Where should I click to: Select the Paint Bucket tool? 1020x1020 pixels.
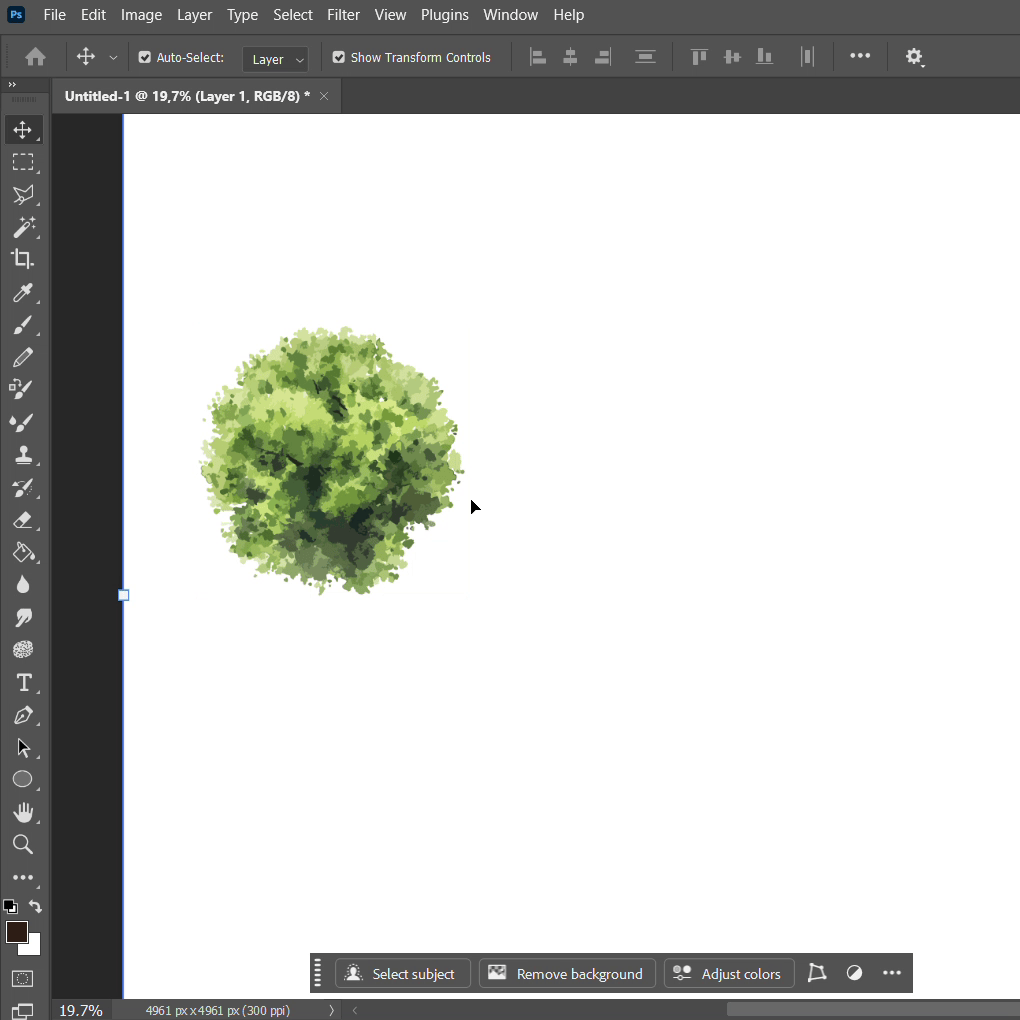23,552
